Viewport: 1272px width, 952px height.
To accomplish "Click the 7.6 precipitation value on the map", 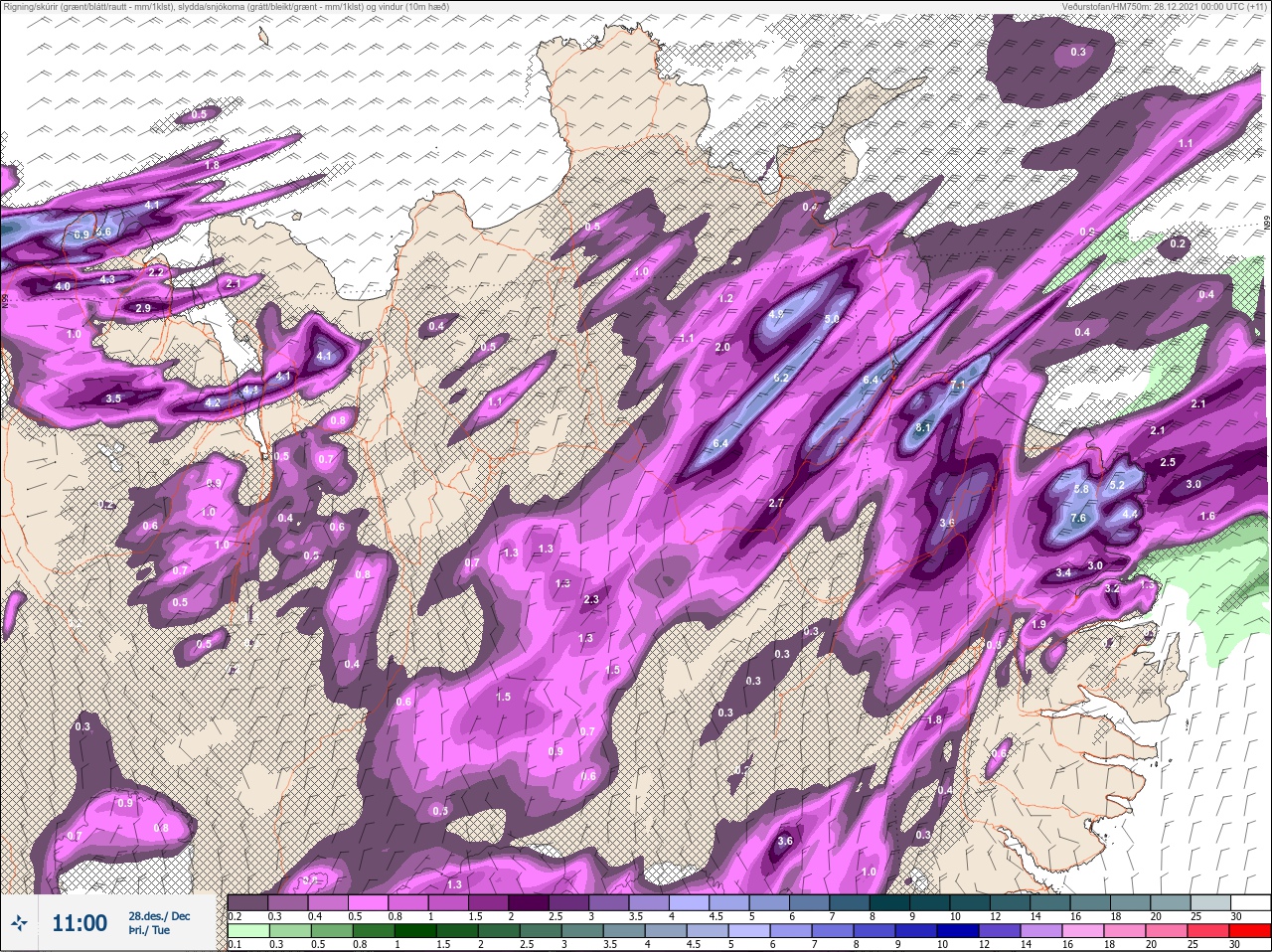I will 1078,519.
